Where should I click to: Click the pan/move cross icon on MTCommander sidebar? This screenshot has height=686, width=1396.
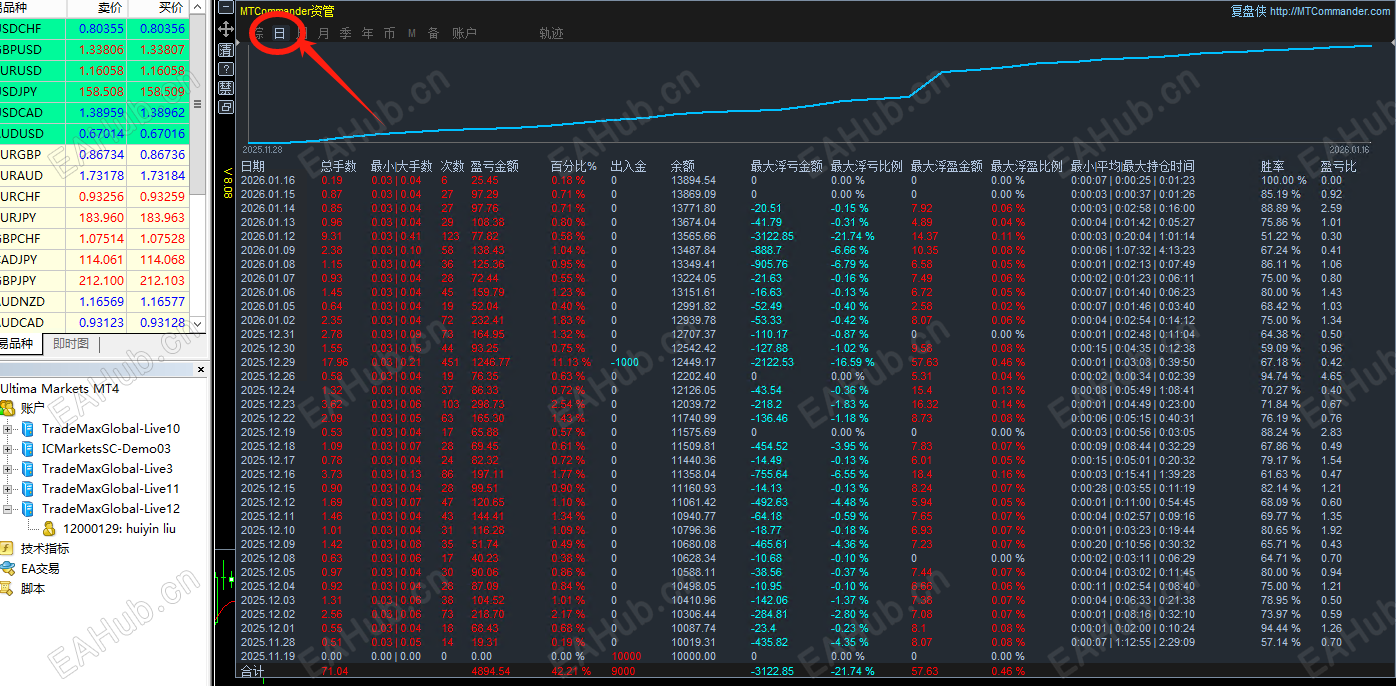[x=226, y=30]
